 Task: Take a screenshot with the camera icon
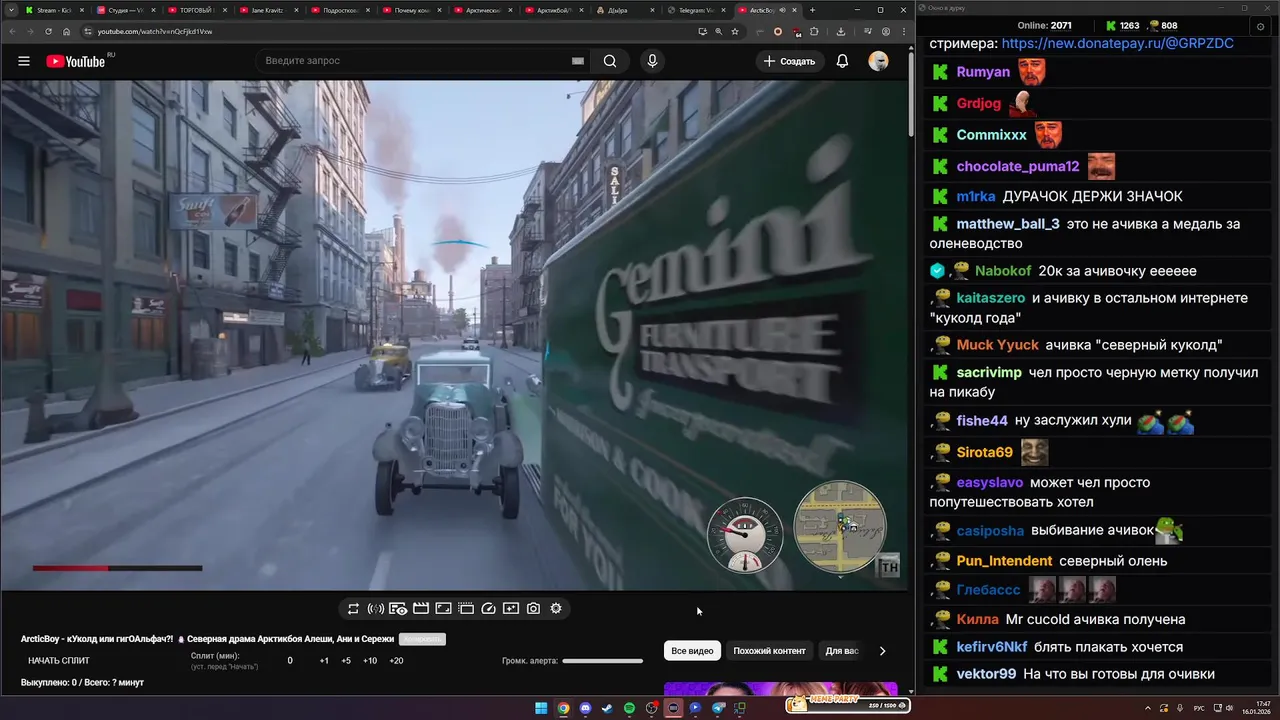(533, 608)
